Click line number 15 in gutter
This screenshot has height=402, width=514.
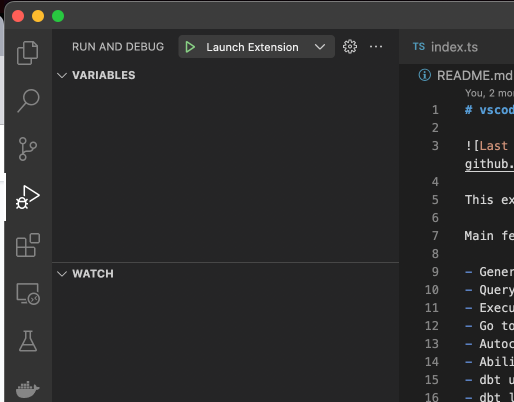pos(432,380)
